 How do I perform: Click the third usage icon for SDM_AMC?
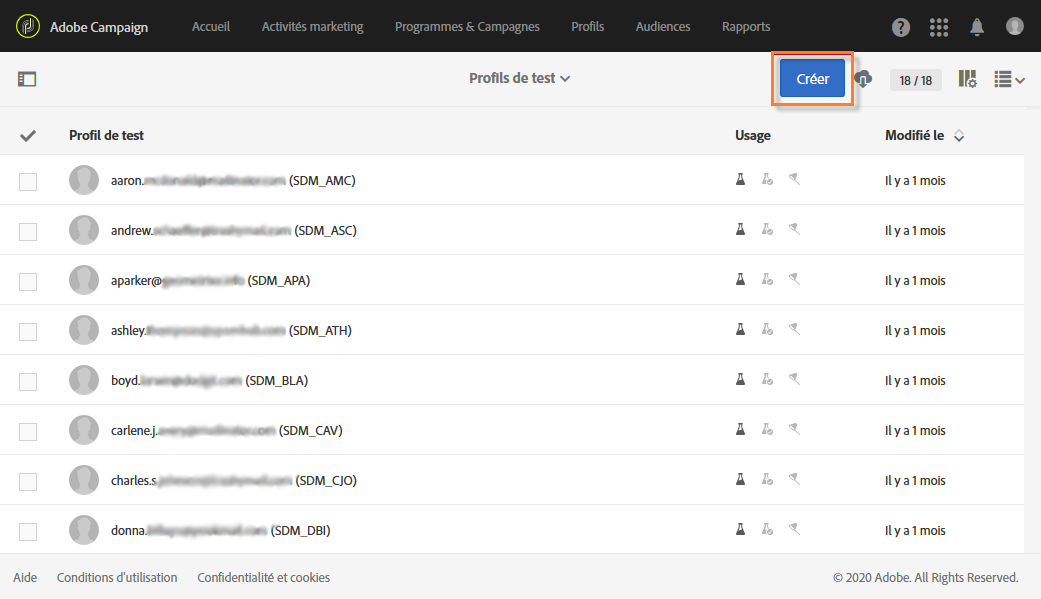tap(794, 179)
